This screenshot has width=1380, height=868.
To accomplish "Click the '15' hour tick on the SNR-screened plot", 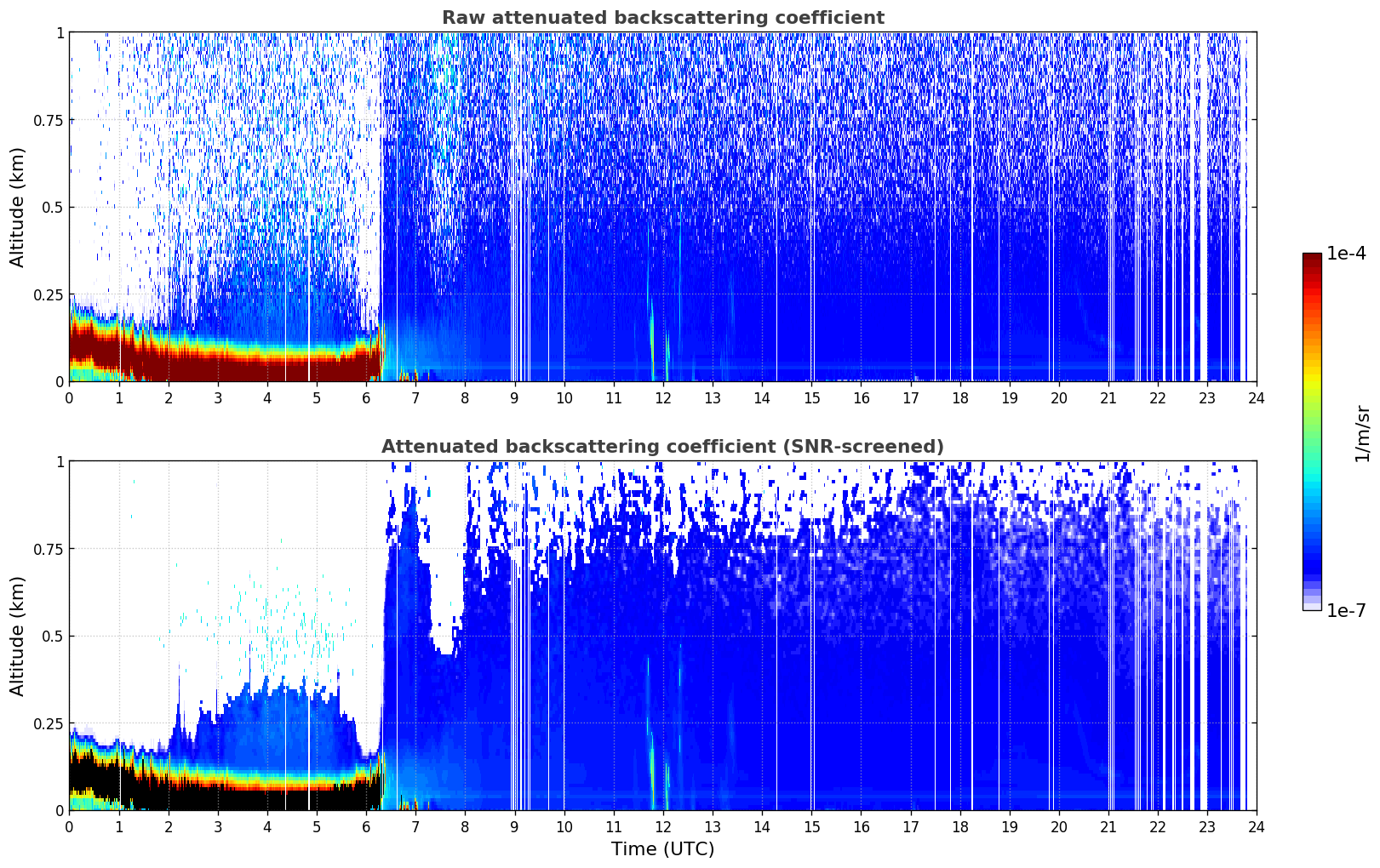I will coord(811,826).
